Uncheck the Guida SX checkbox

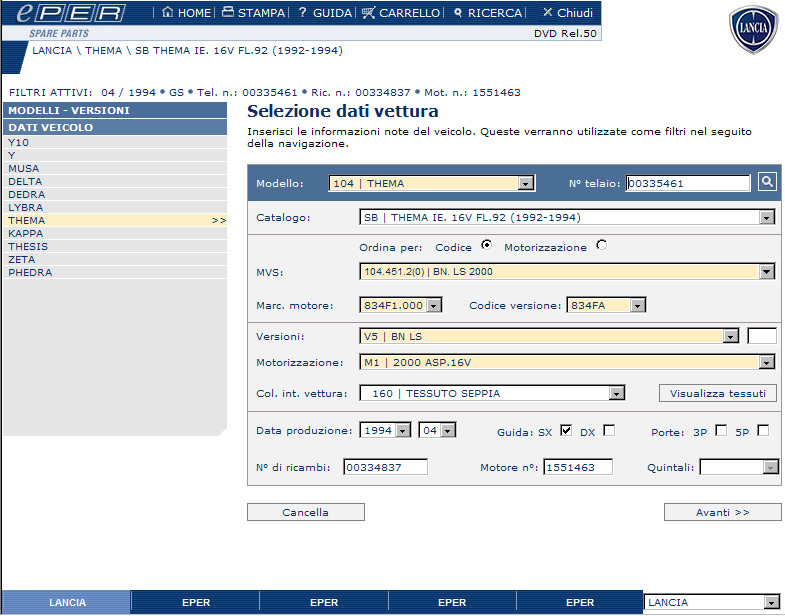pos(566,430)
